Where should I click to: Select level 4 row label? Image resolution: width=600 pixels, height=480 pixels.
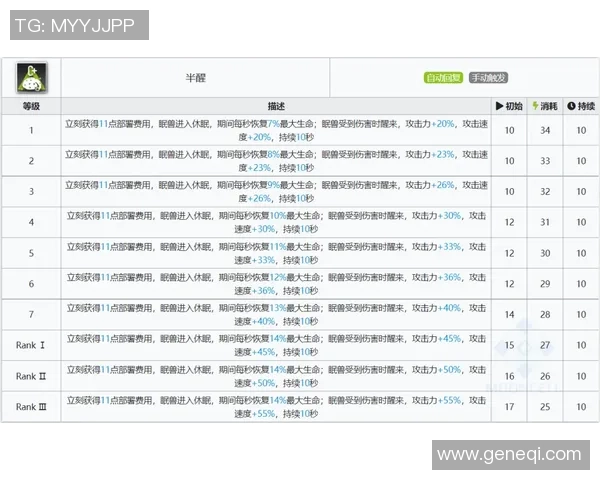coord(31,222)
